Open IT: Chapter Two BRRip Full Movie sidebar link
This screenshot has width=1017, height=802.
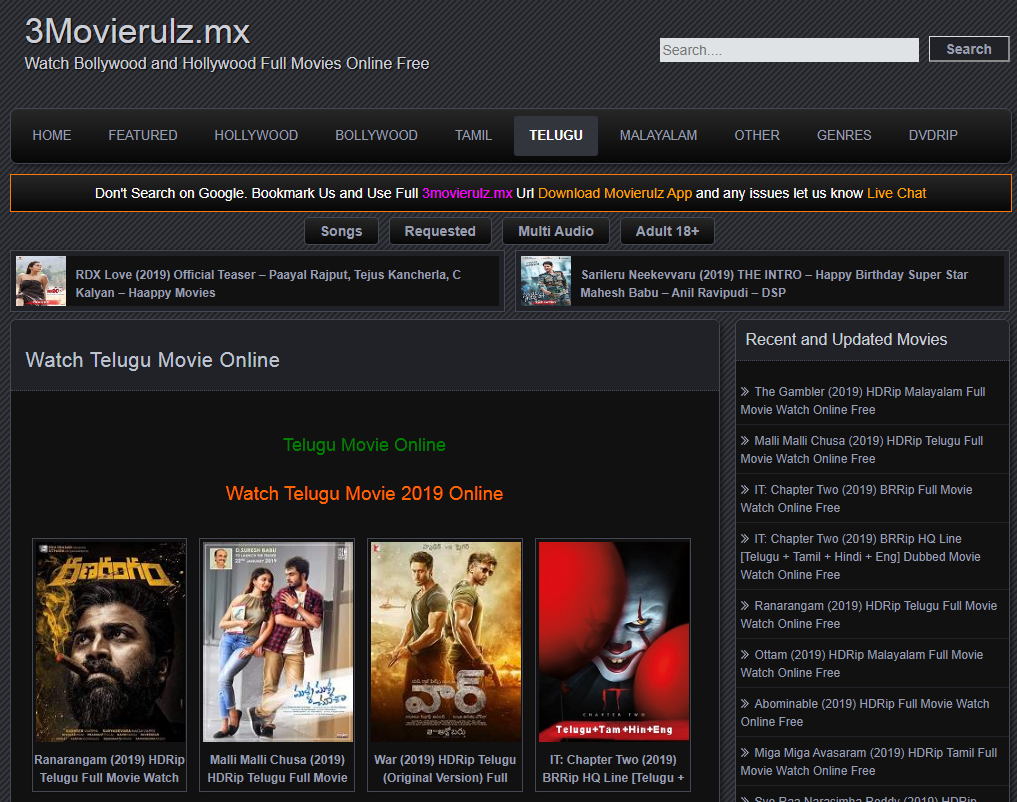pos(856,499)
